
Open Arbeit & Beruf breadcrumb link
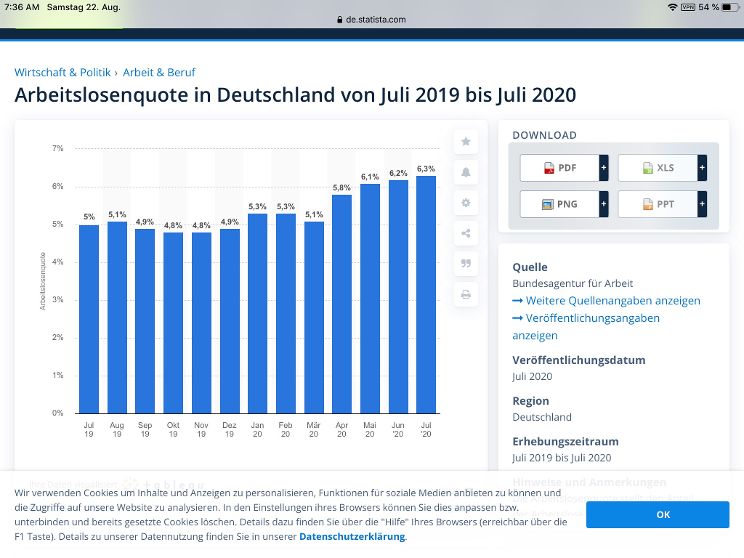(x=159, y=73)
